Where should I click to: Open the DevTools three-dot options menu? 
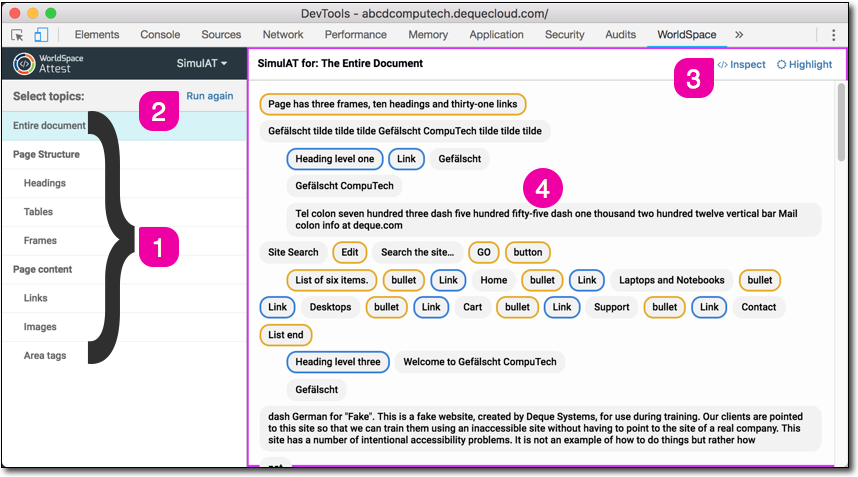833,35
